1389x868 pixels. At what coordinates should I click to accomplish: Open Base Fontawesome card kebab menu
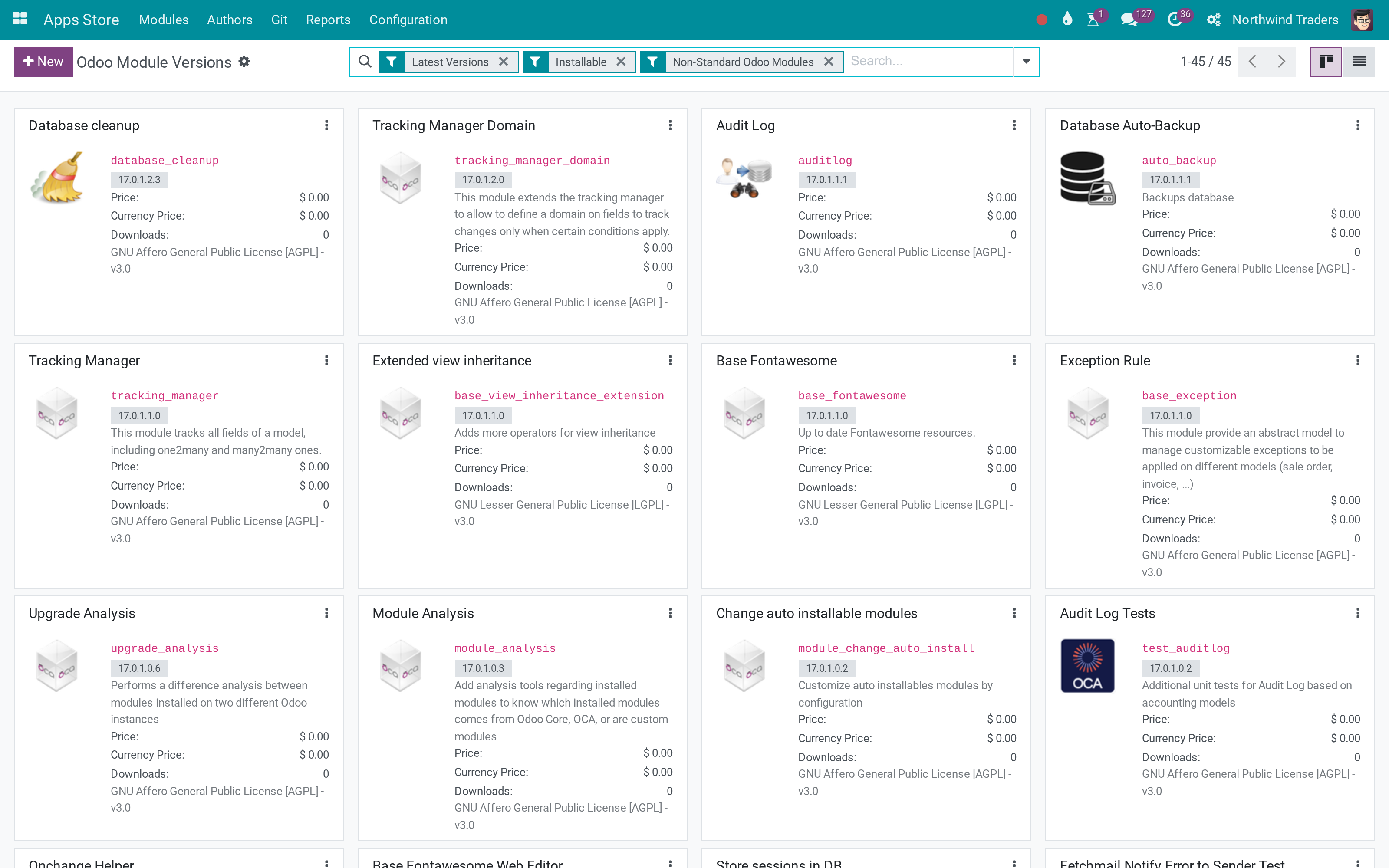[1014, 361]
